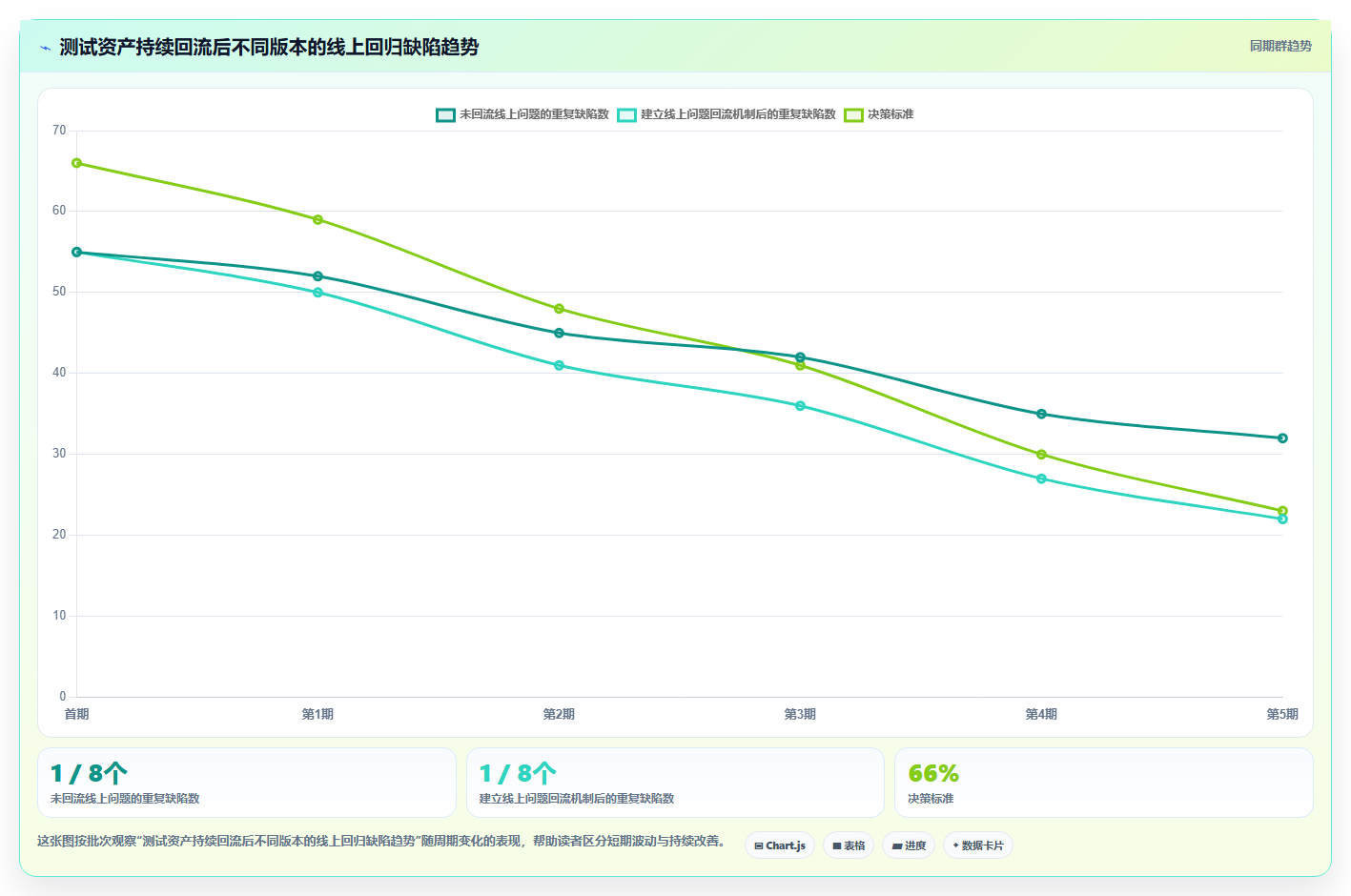Click the turquoise 回流机制 point at 第5期 (22)
This screenshot has height=896, width=1351.
[1283, 519]
